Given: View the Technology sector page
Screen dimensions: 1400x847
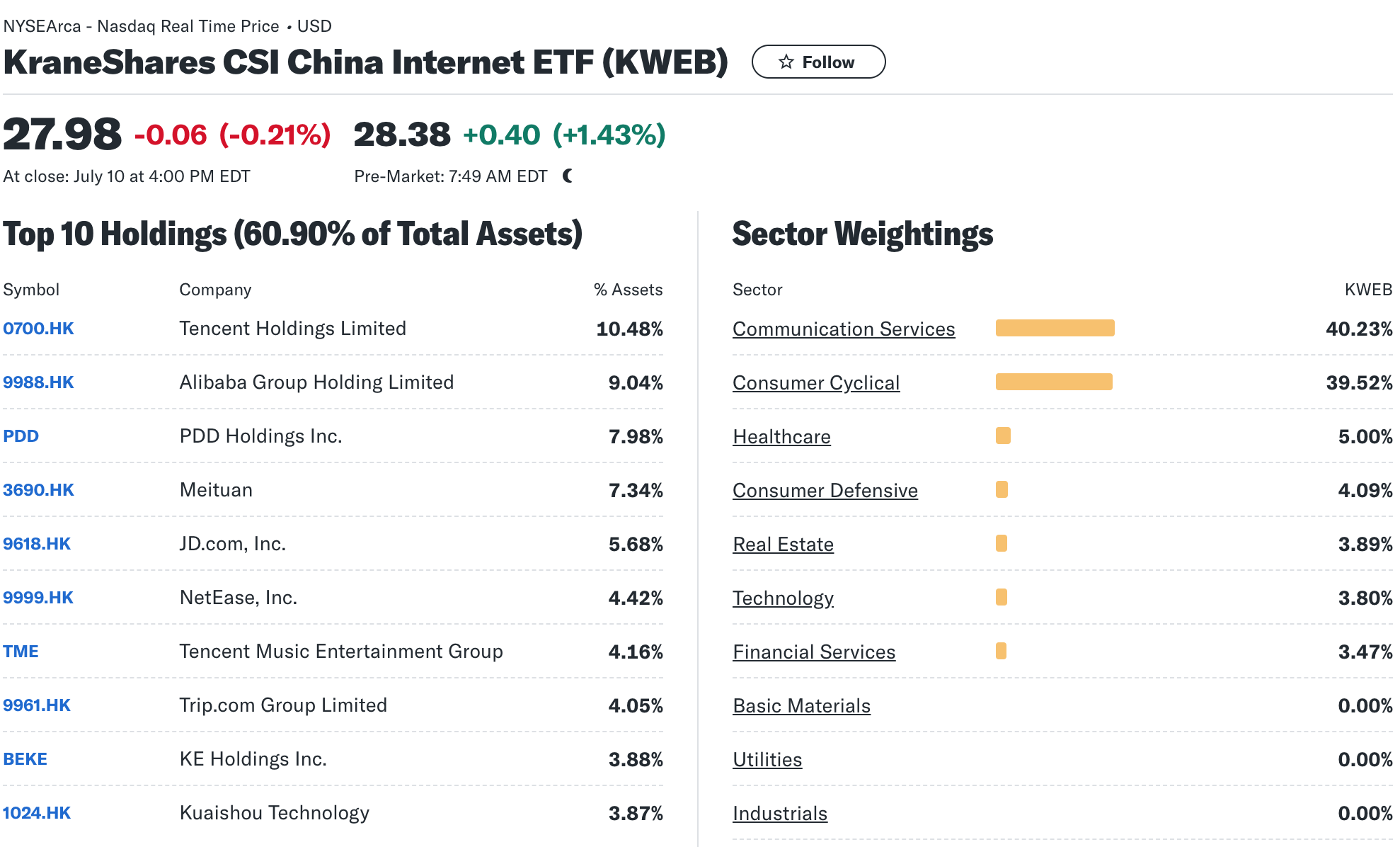Looking at the screenshot, I should click(x=783, y=598).
